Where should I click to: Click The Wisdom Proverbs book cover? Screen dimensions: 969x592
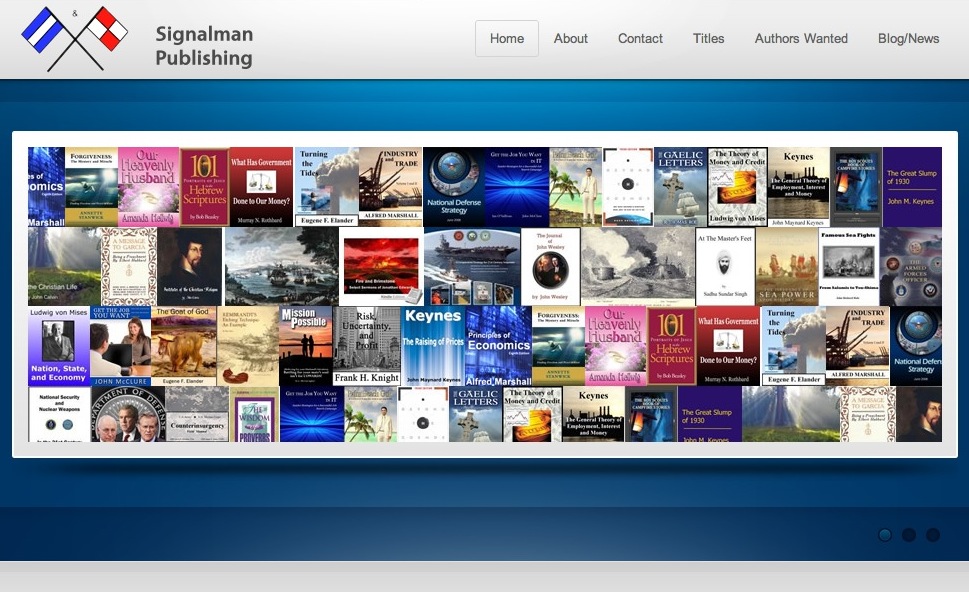(x=255, y=414)
